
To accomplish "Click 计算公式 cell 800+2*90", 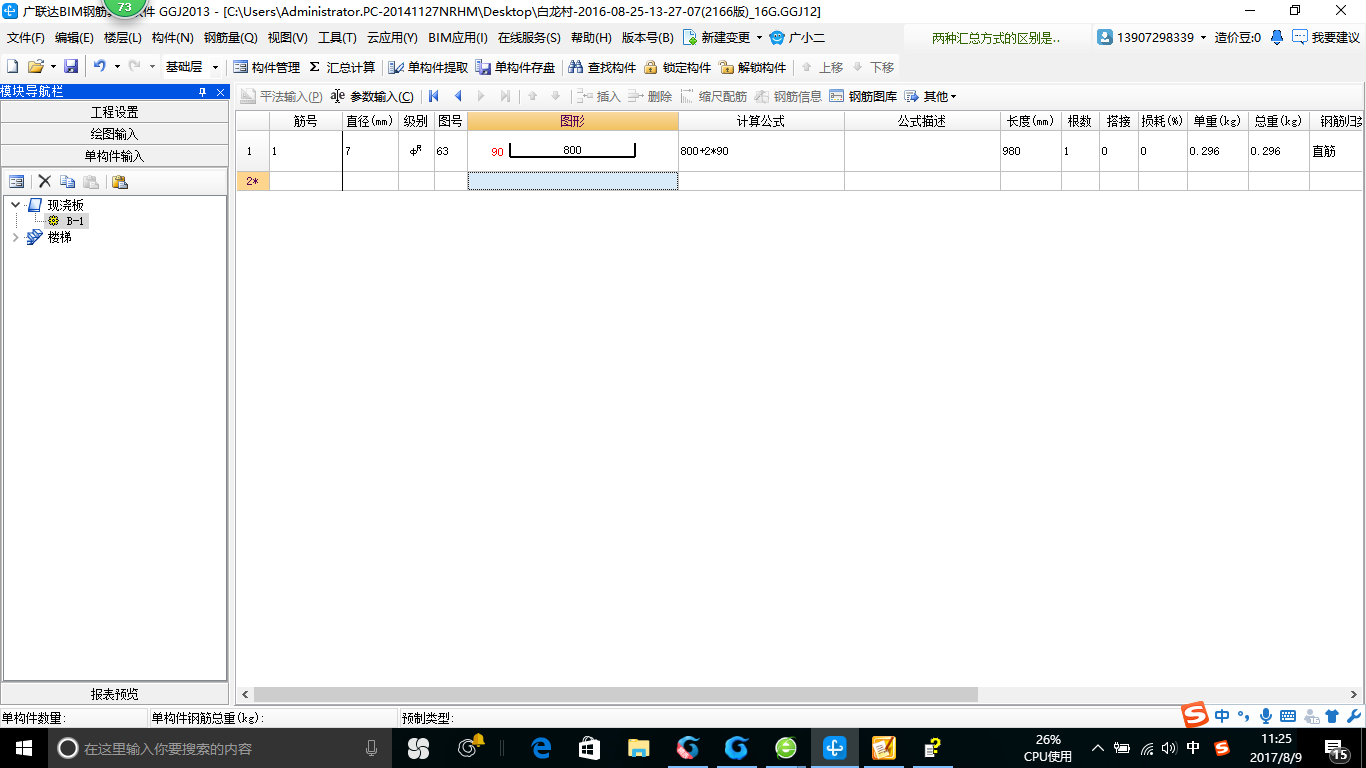I will 761,151.
